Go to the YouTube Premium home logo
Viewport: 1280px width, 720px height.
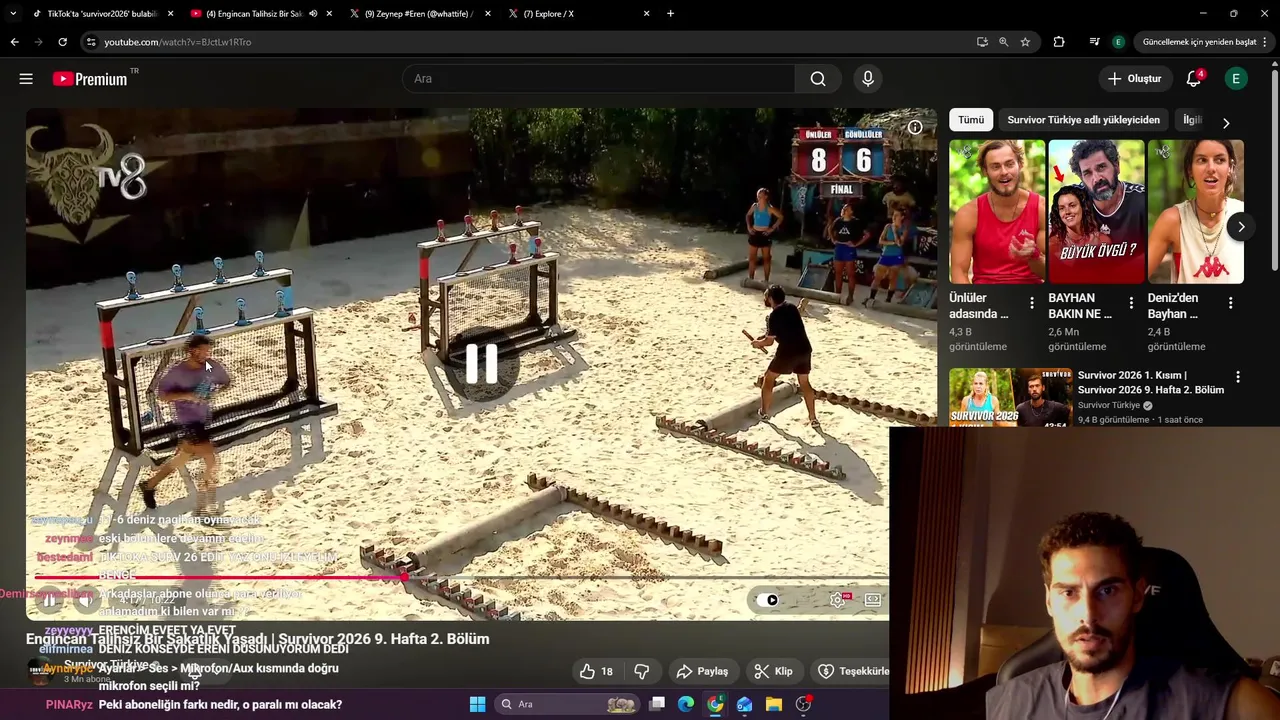point(90,79)
